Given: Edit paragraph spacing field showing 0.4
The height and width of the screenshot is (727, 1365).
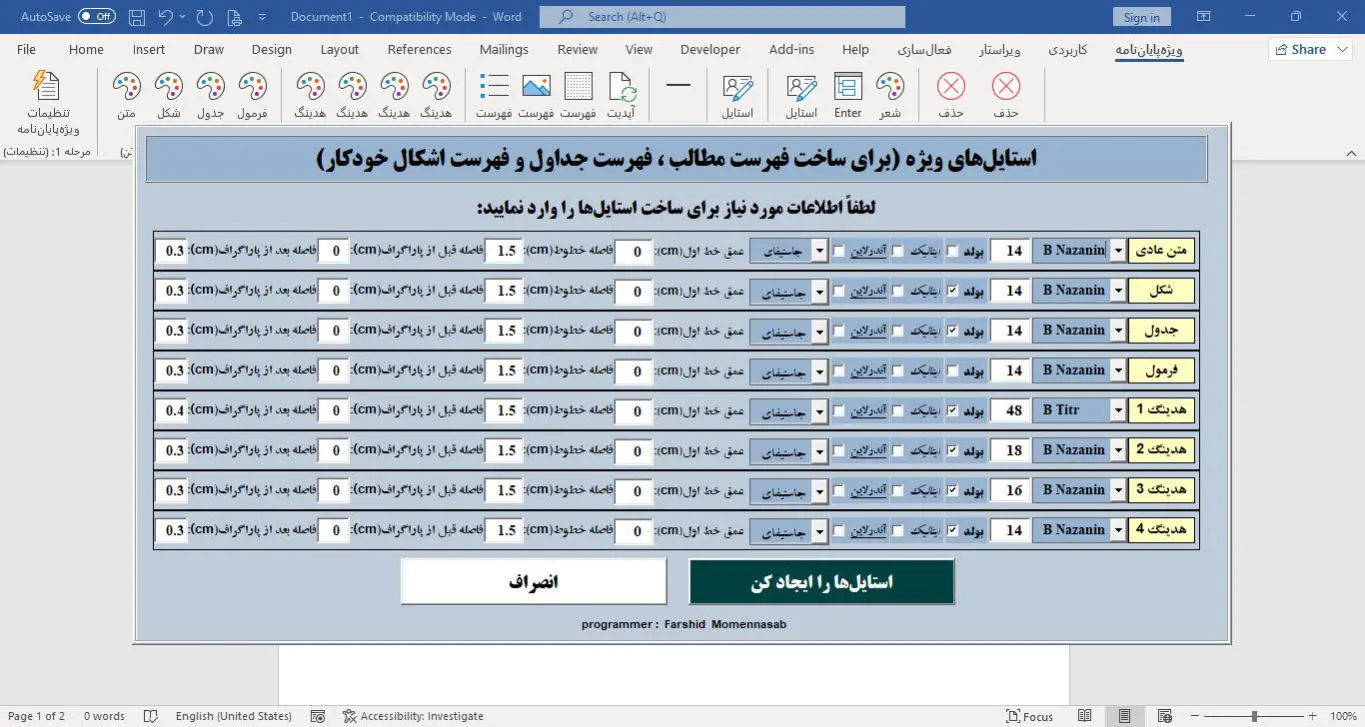Looking at the screenshot, I should (172, 410).
